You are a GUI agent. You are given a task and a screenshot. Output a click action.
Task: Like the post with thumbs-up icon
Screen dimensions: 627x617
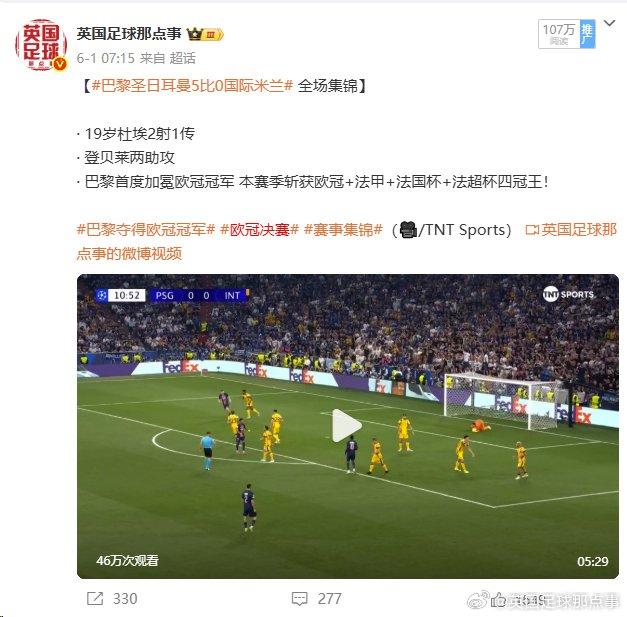tap(499, 599)
